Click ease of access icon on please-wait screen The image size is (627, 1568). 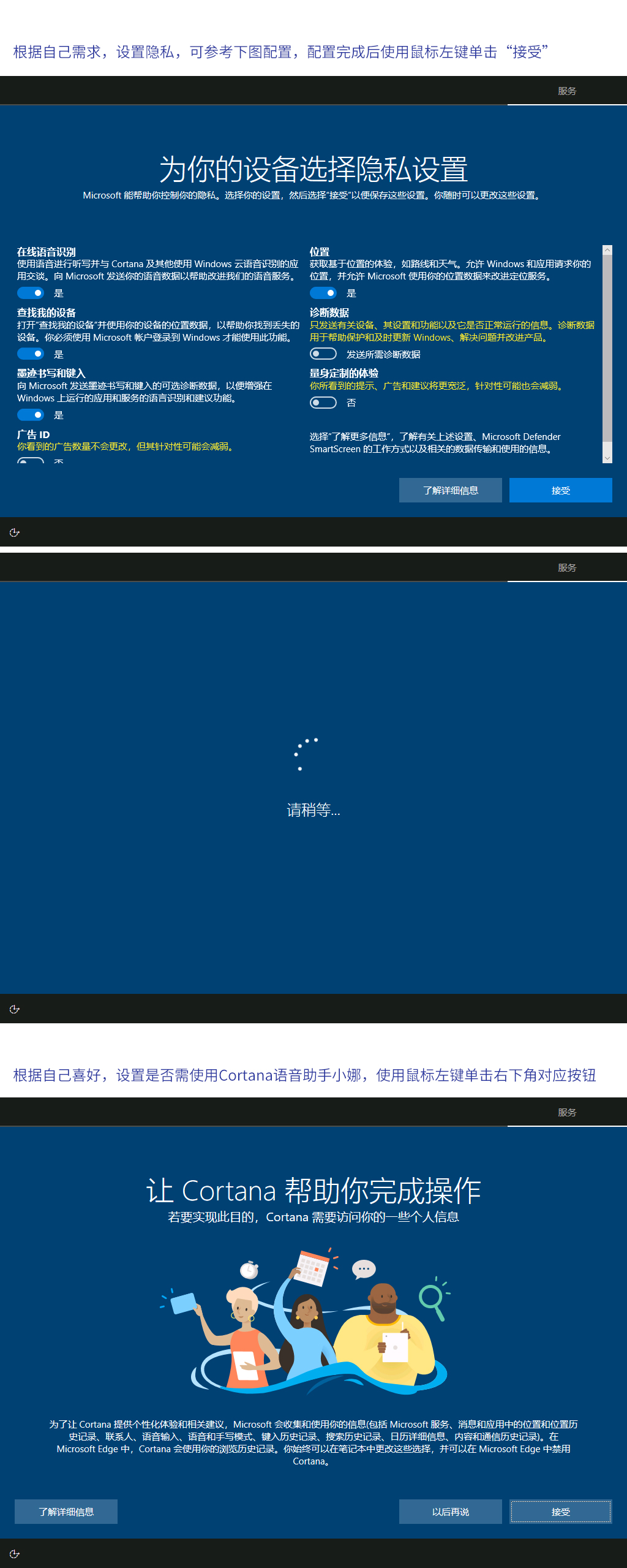15,1009
